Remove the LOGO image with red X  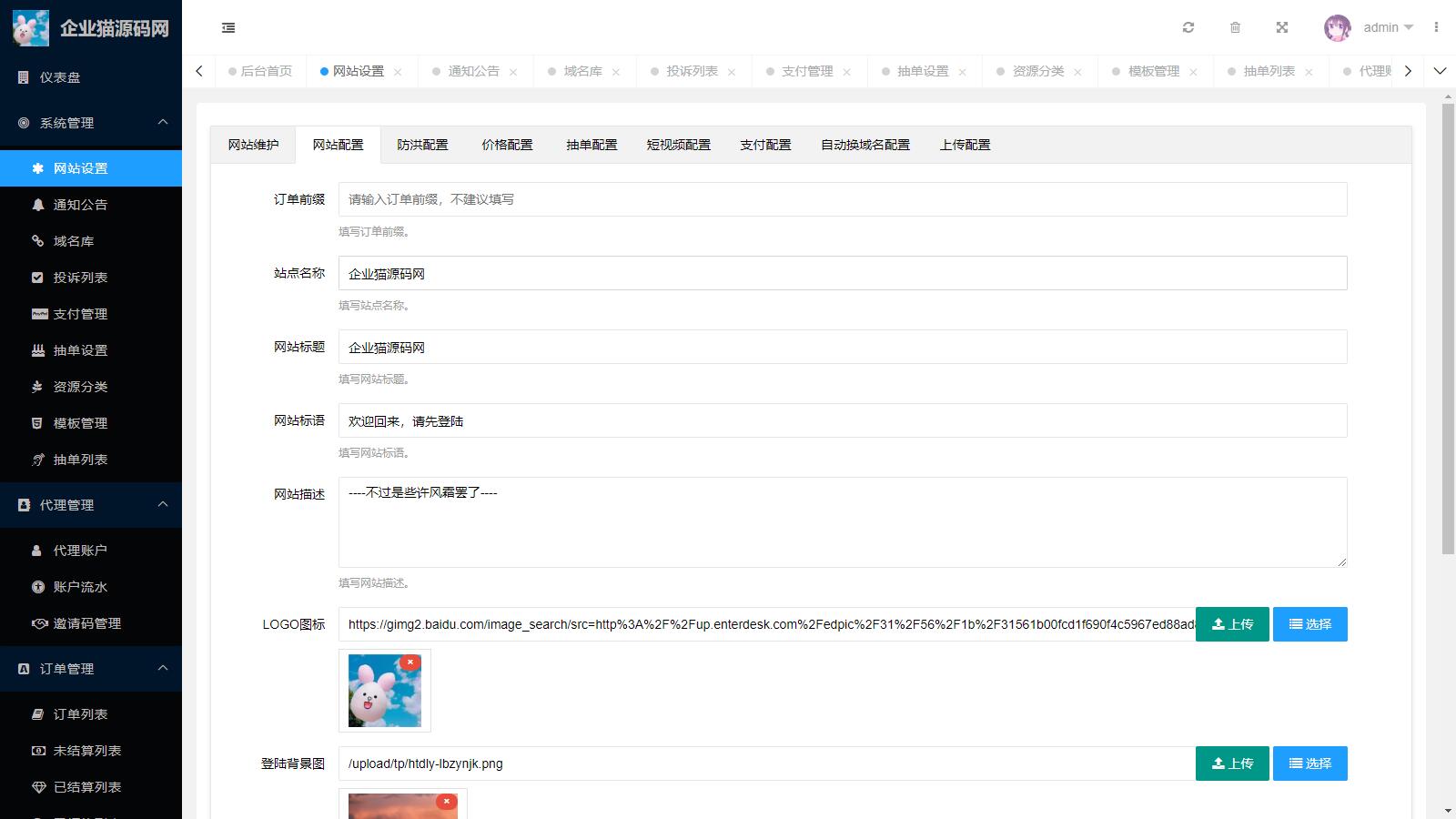[x=410, y=662]
